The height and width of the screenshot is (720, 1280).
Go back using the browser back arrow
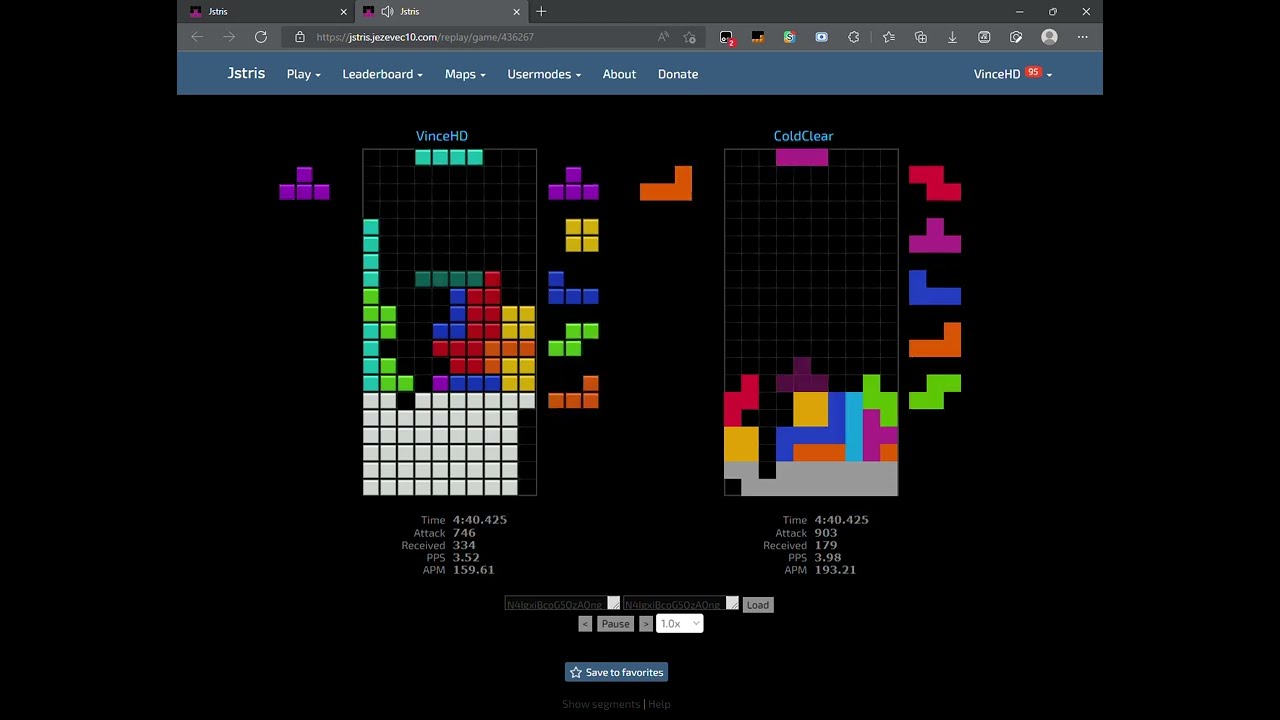pos(197,37)
